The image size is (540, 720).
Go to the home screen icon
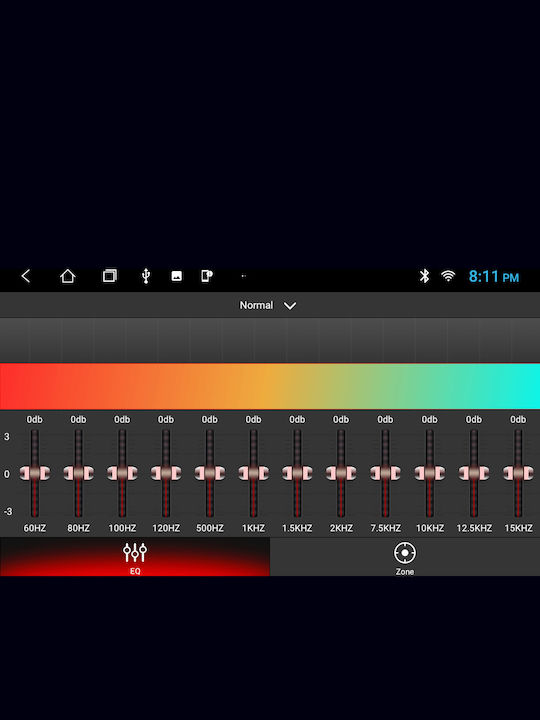68,276
